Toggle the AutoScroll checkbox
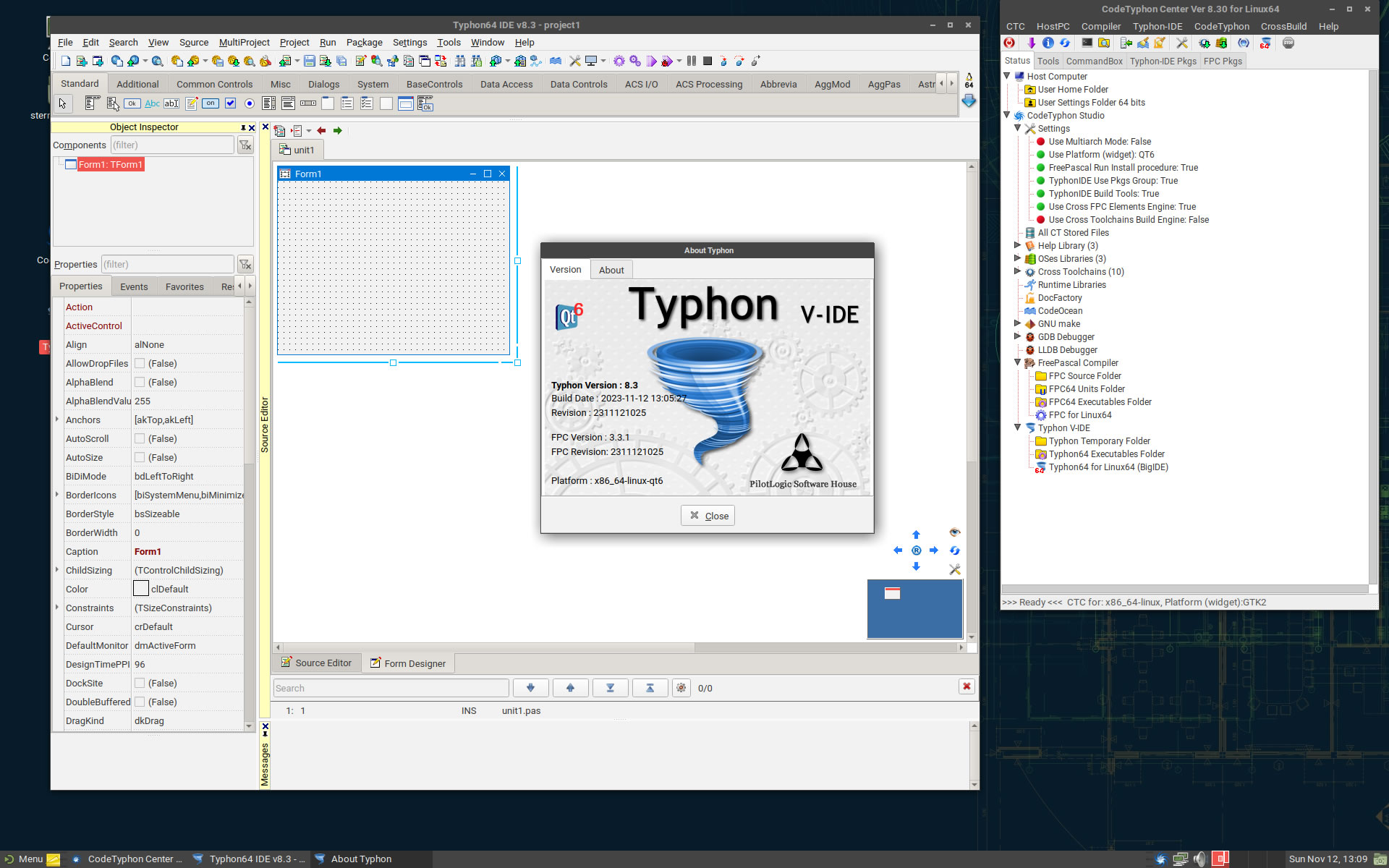Viewport: 1389px width, 868px height. (x=140, y=439)
